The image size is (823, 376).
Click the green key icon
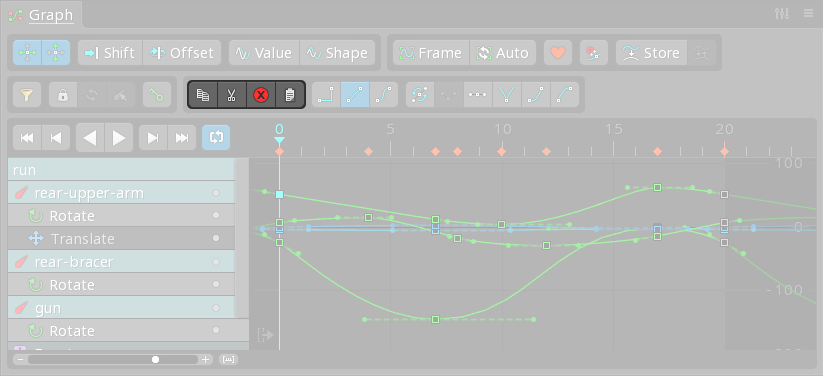157,95
